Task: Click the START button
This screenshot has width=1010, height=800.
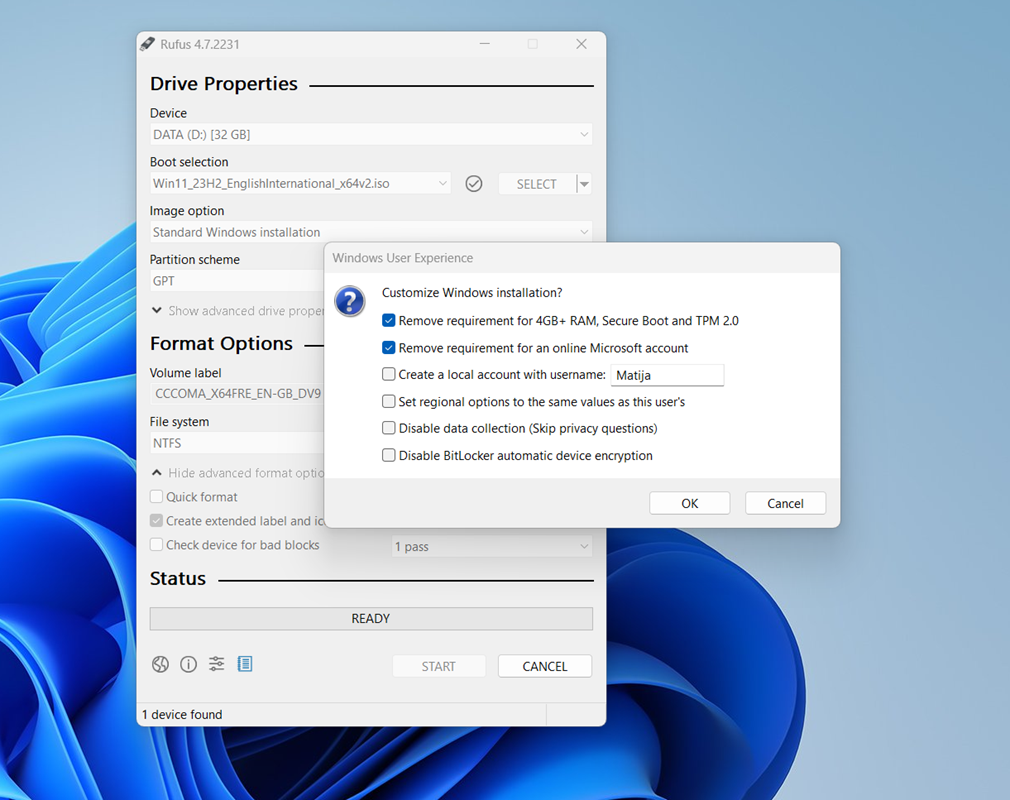Action: coord(439,666)
